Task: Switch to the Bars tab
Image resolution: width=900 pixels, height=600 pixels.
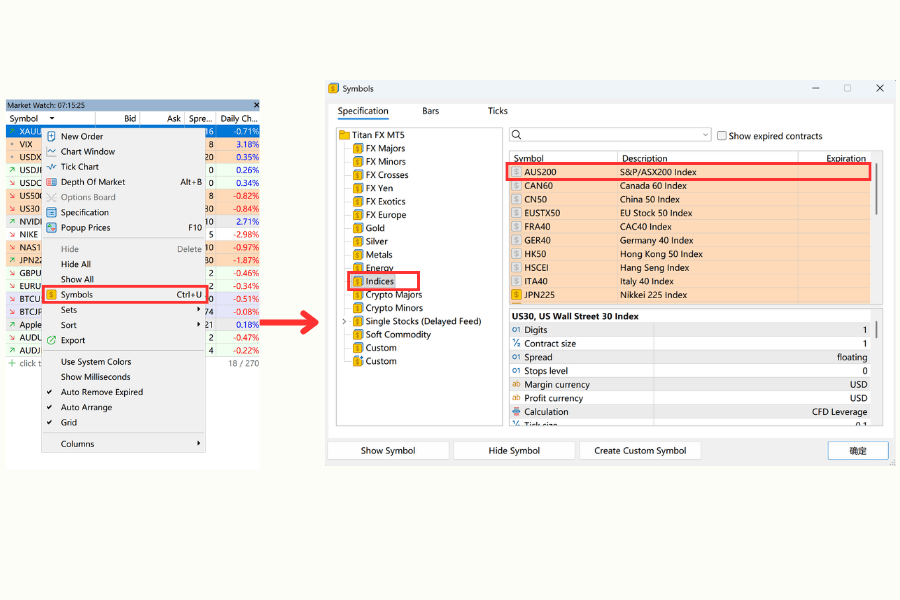Action: point(430,111)
